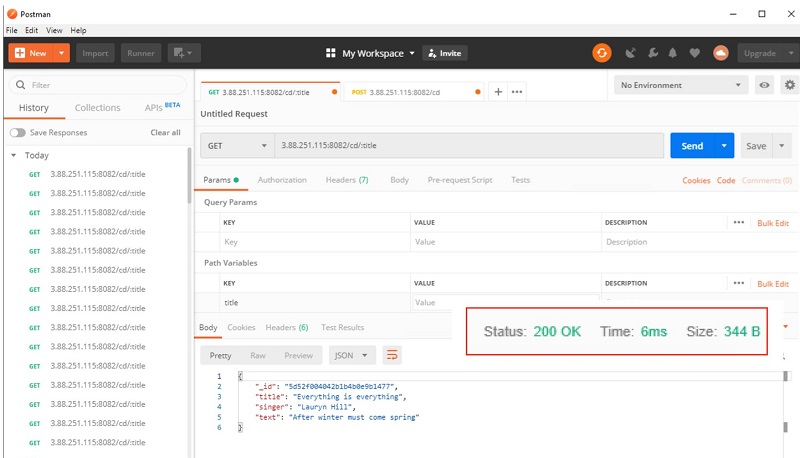800x458 pixels.
Task: Toggle the Save Responses switch
Action: tap(18, 133)
